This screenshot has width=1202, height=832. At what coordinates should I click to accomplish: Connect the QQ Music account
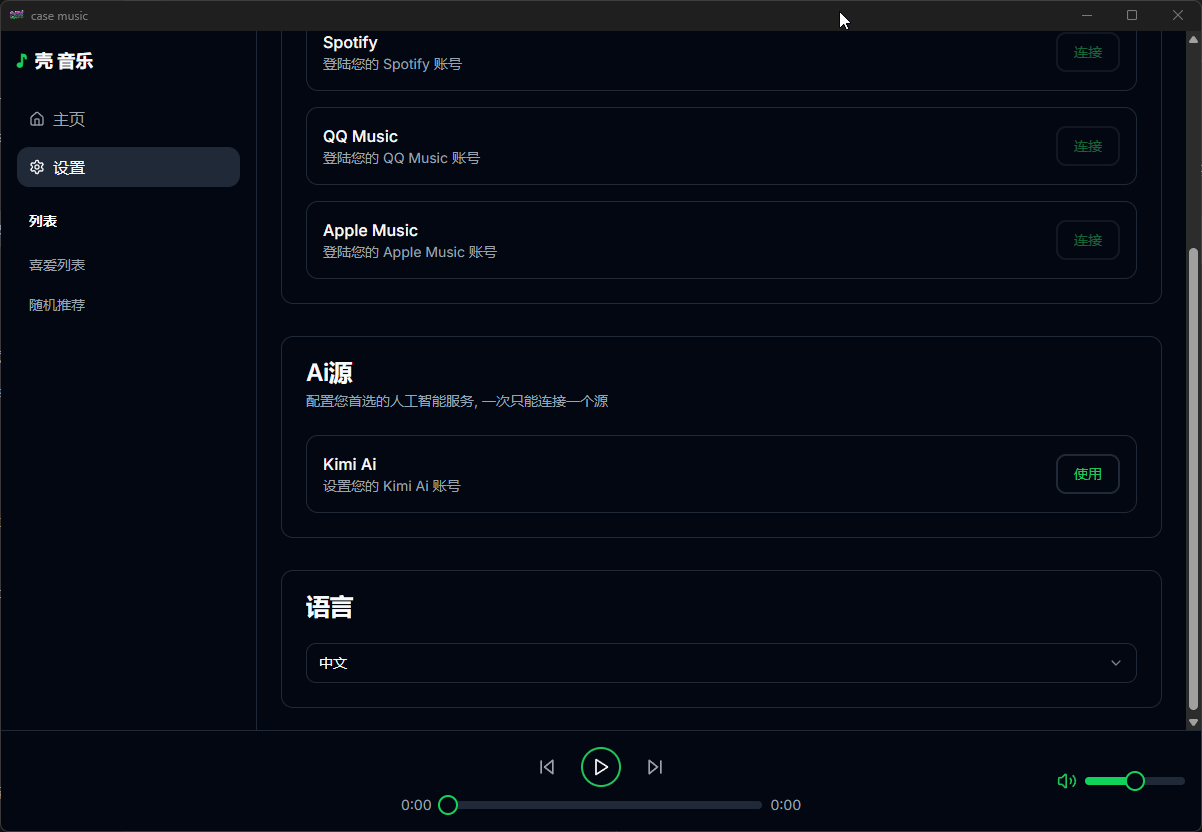click(1087, 146)
